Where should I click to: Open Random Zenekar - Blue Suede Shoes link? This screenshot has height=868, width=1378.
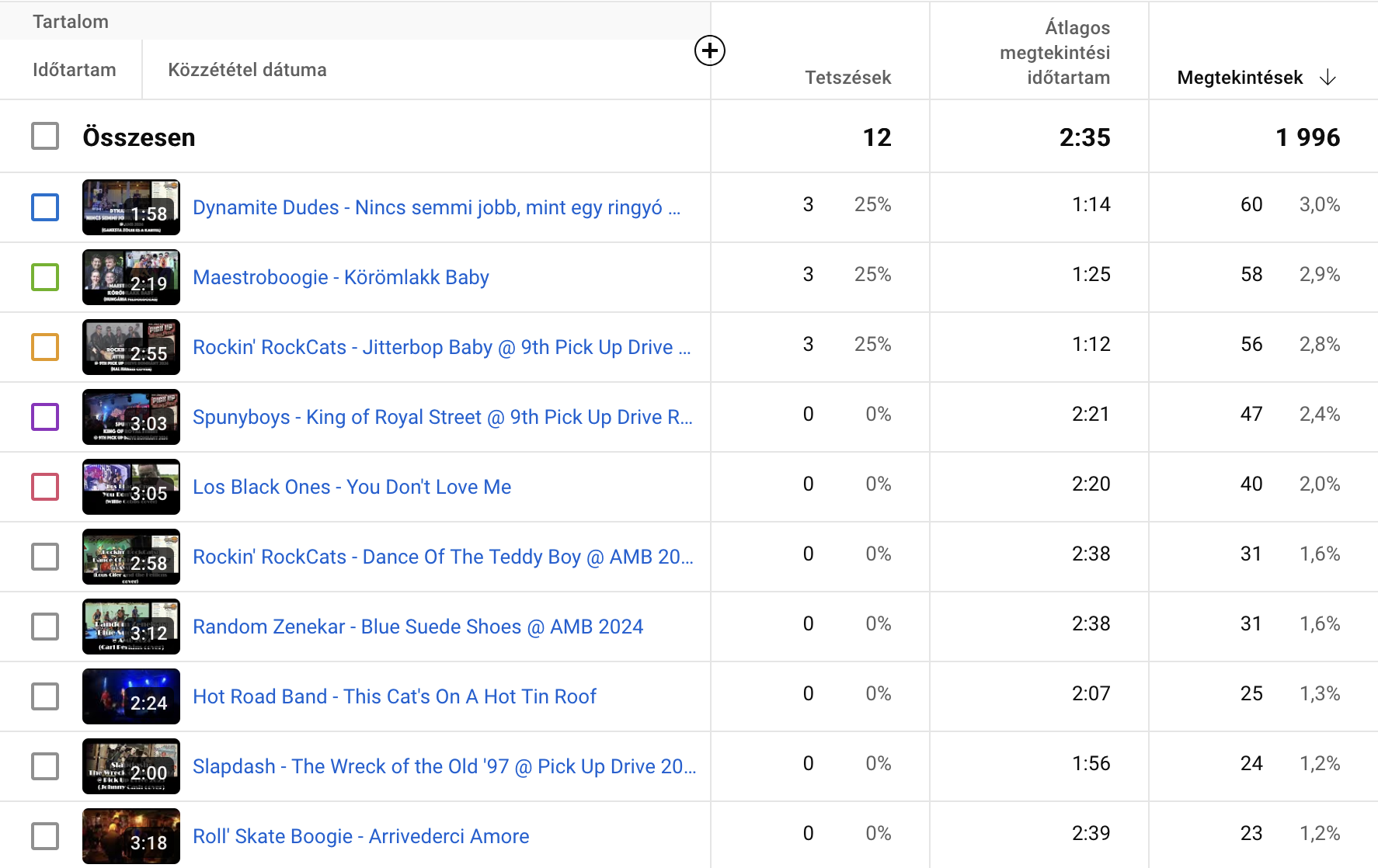(x=418, y=627)
